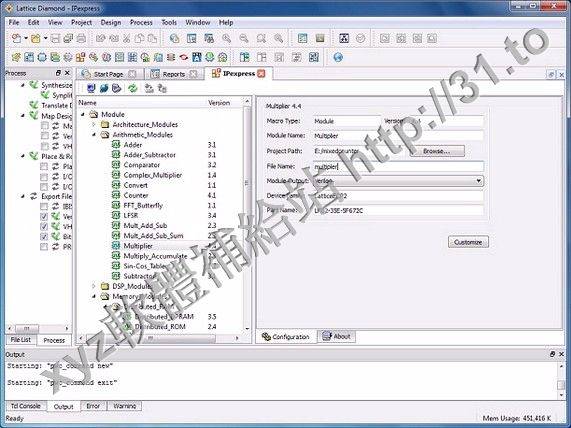Screen dimensions: 571x428
Task: Click the Counter module icon
Action: [116, 195]
